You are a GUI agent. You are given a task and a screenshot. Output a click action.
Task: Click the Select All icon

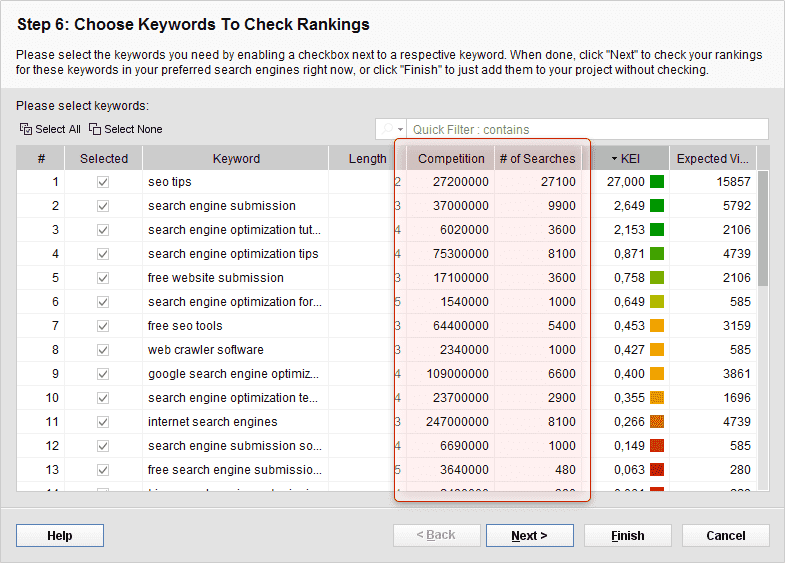(x=26, y=129)
